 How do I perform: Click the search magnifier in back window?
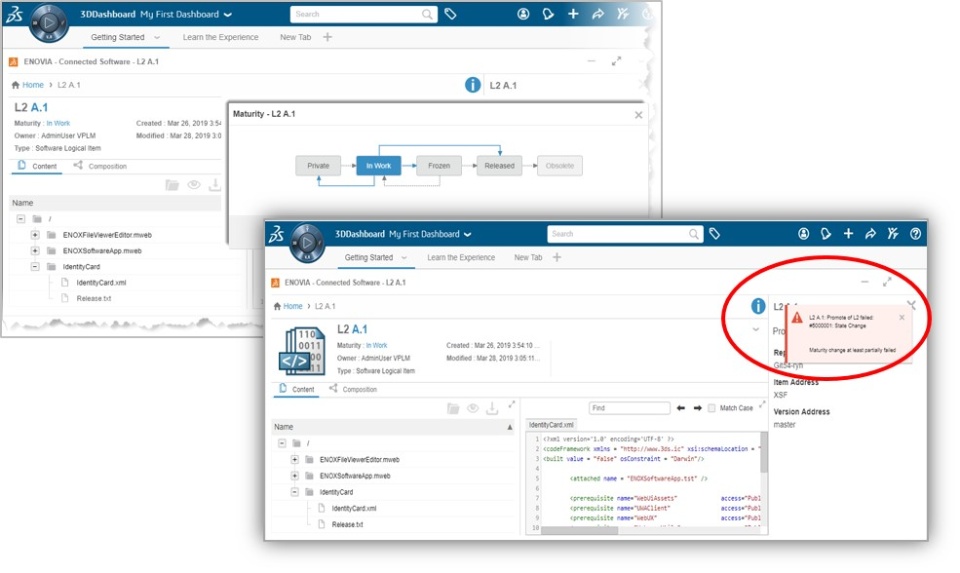[427, 14]
